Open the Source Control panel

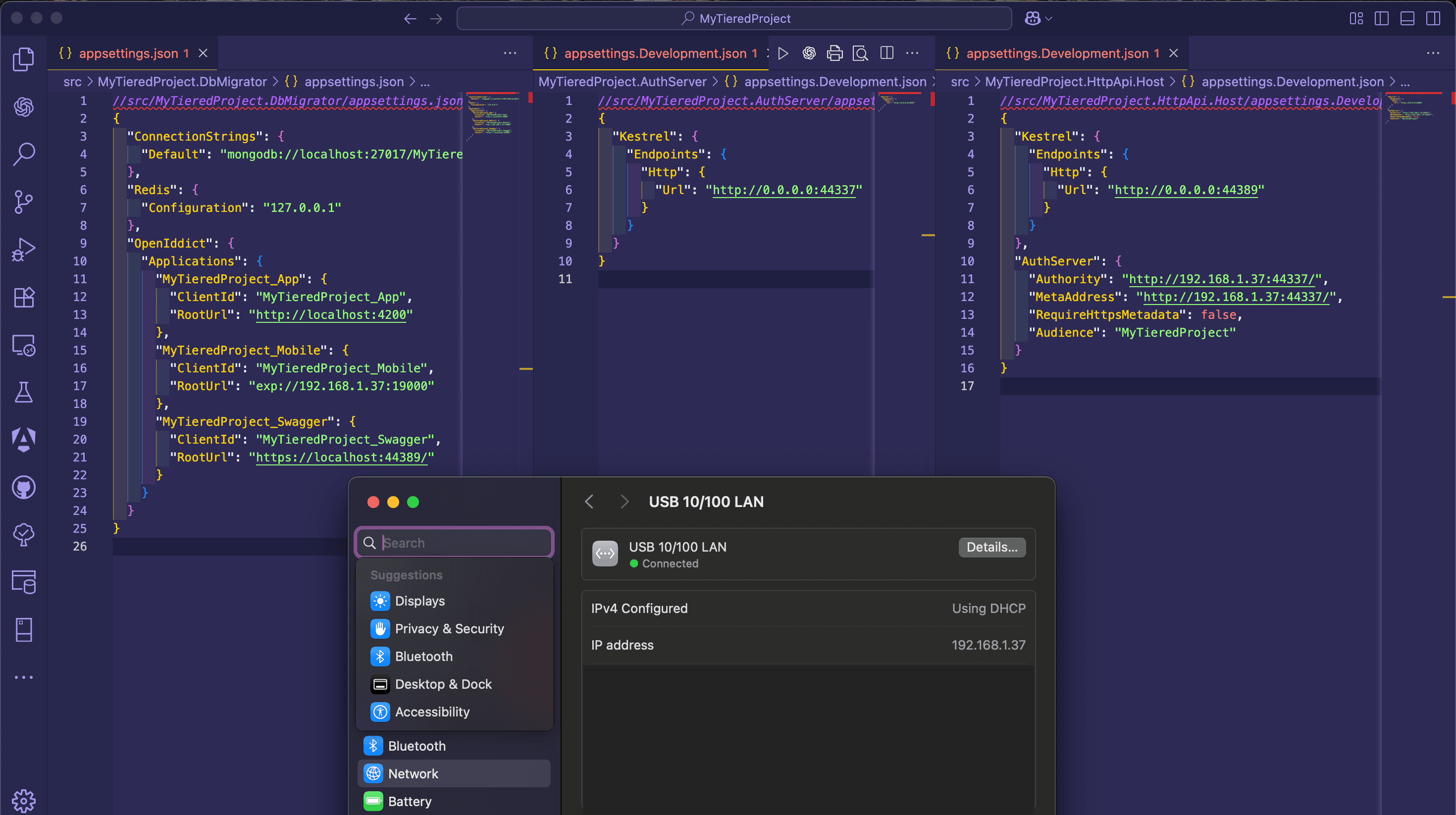click(24, 202)
